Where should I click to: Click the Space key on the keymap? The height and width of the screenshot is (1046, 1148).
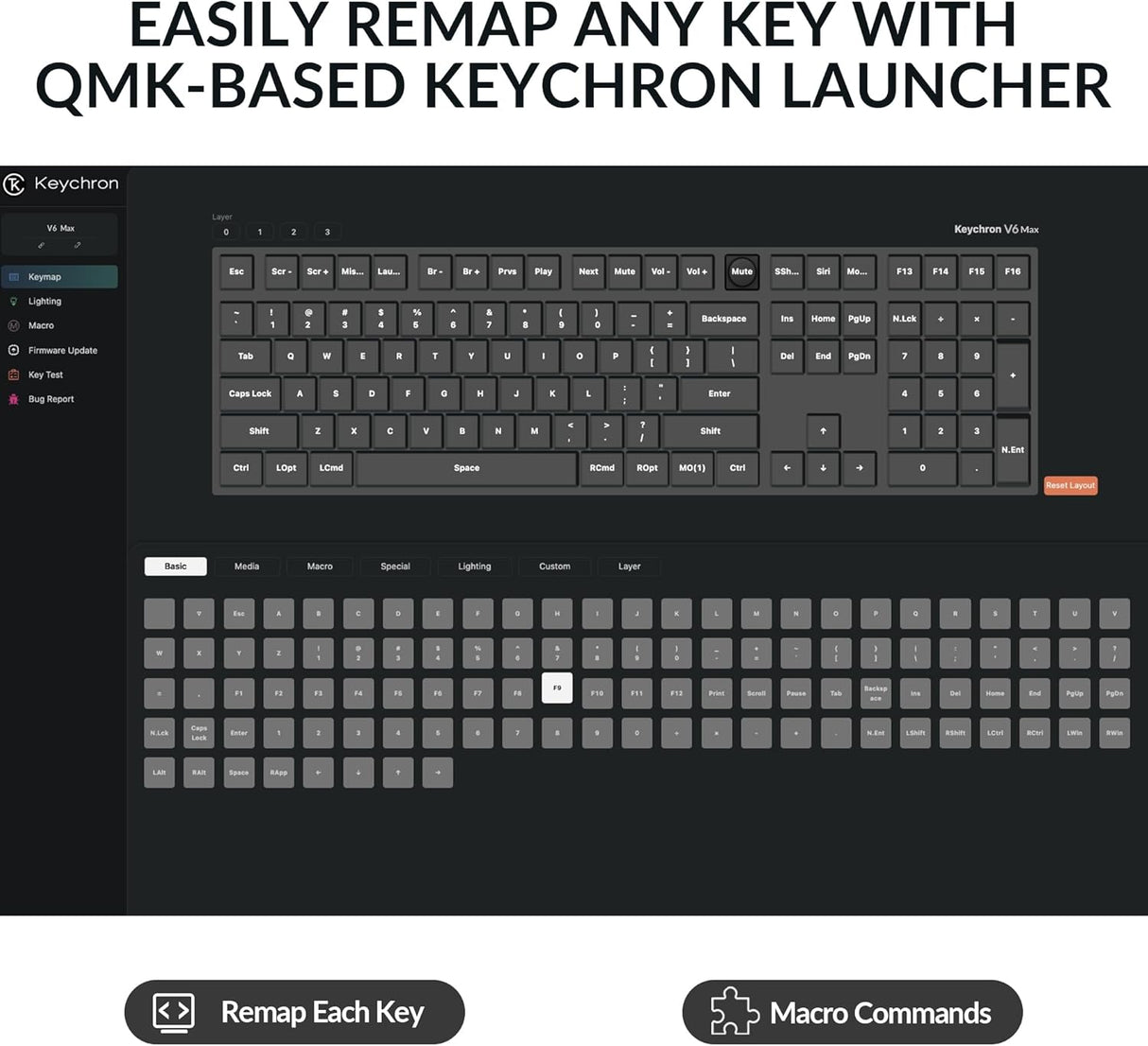[466, 468]
